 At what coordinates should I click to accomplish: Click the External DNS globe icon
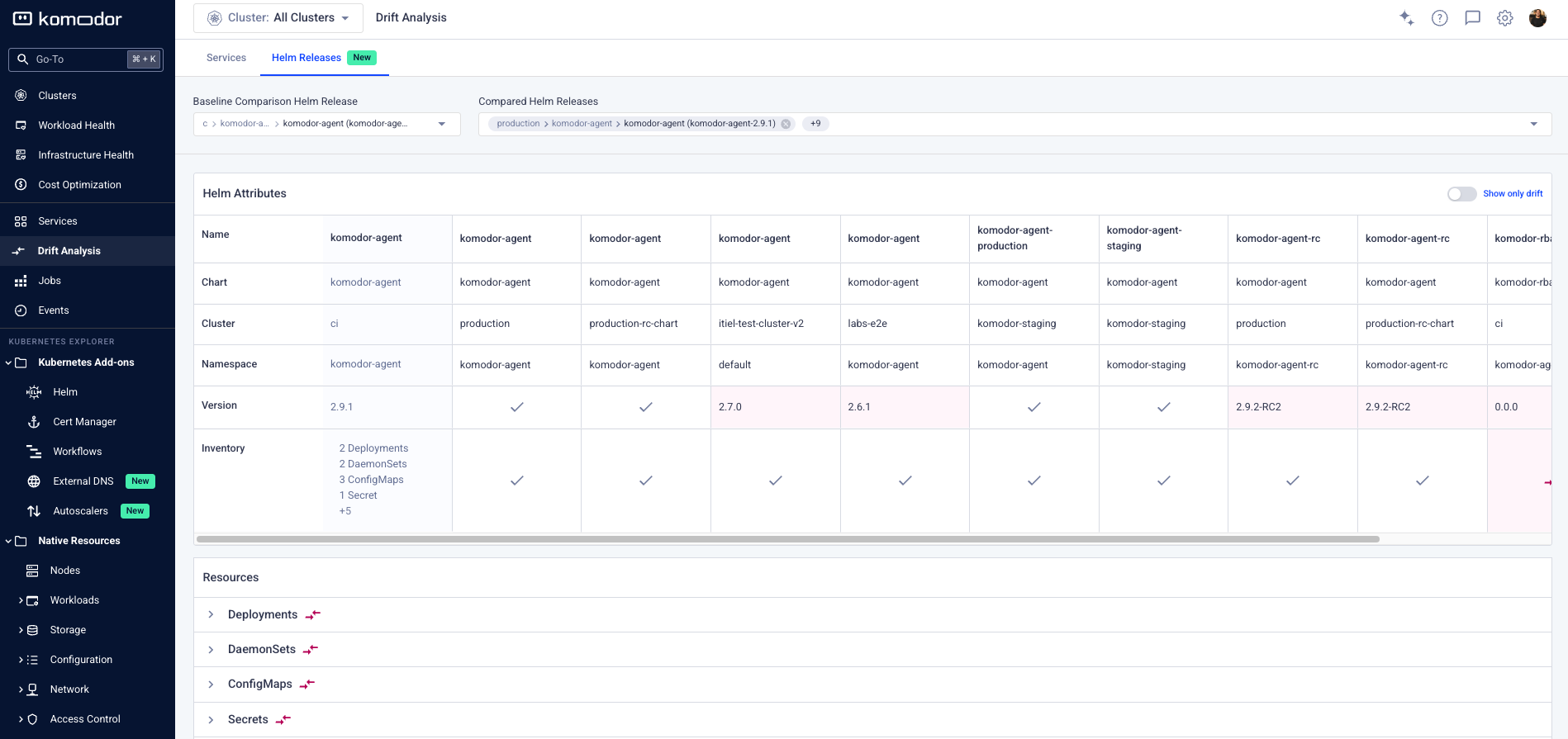pos(34,481)
